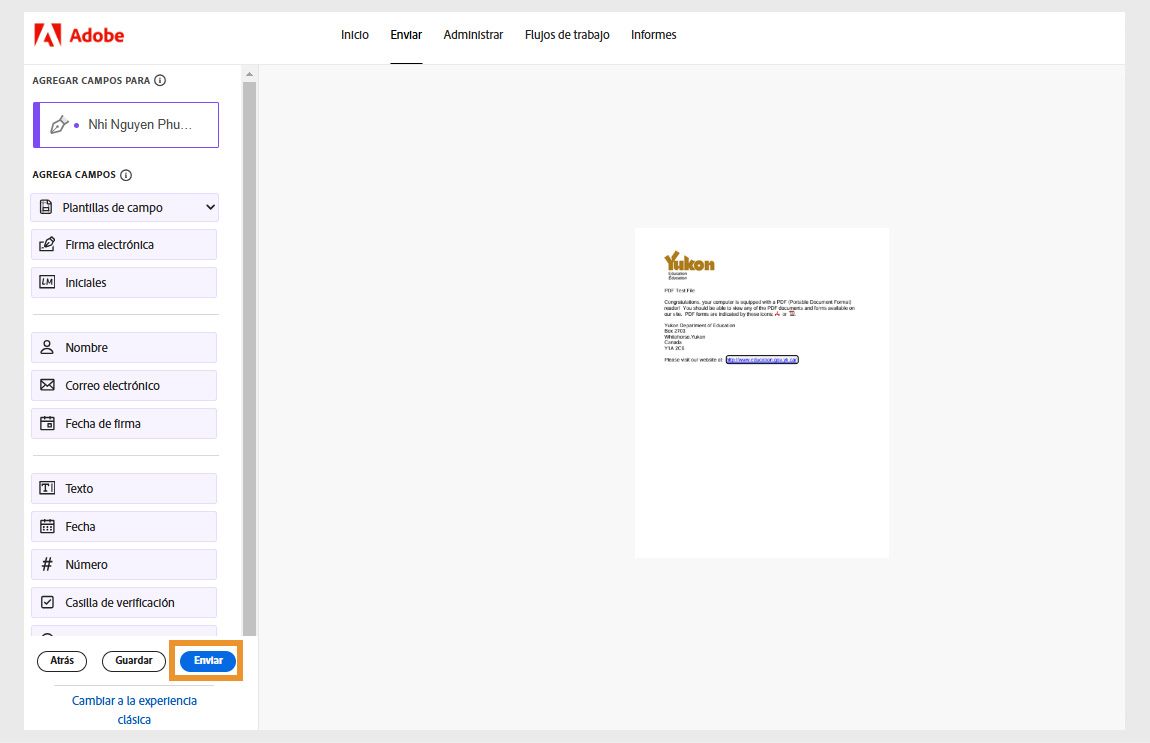Add a Fecha field
Viewport: 1150px width, 743px height.
pos(124,527)
